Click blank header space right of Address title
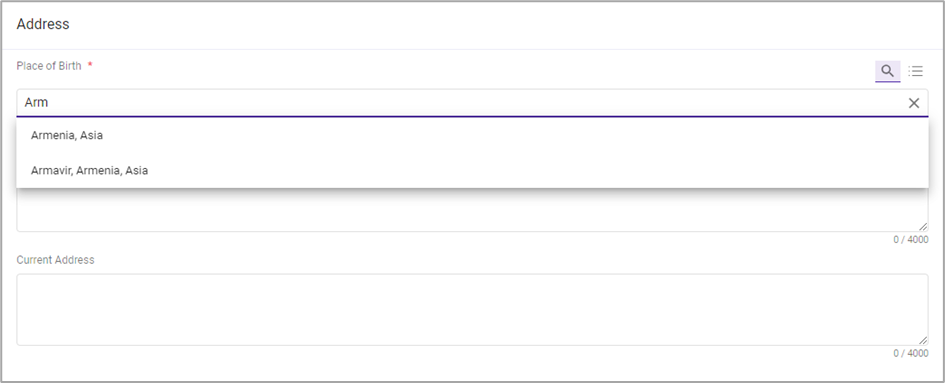 506,24
